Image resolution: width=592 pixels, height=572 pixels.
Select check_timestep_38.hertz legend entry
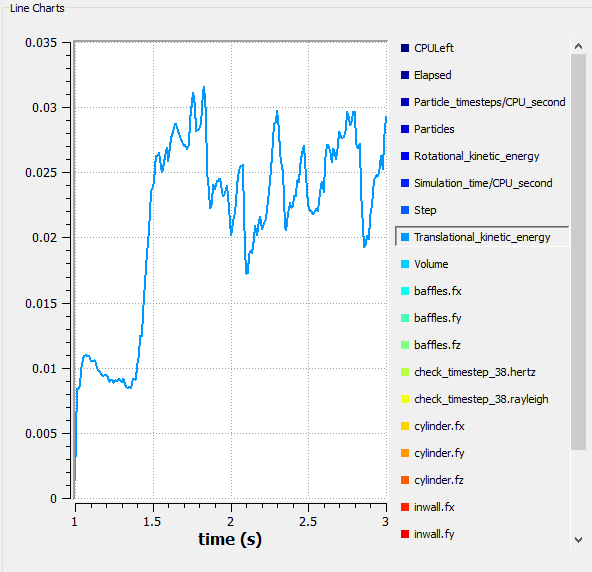[x=482, y=372]
